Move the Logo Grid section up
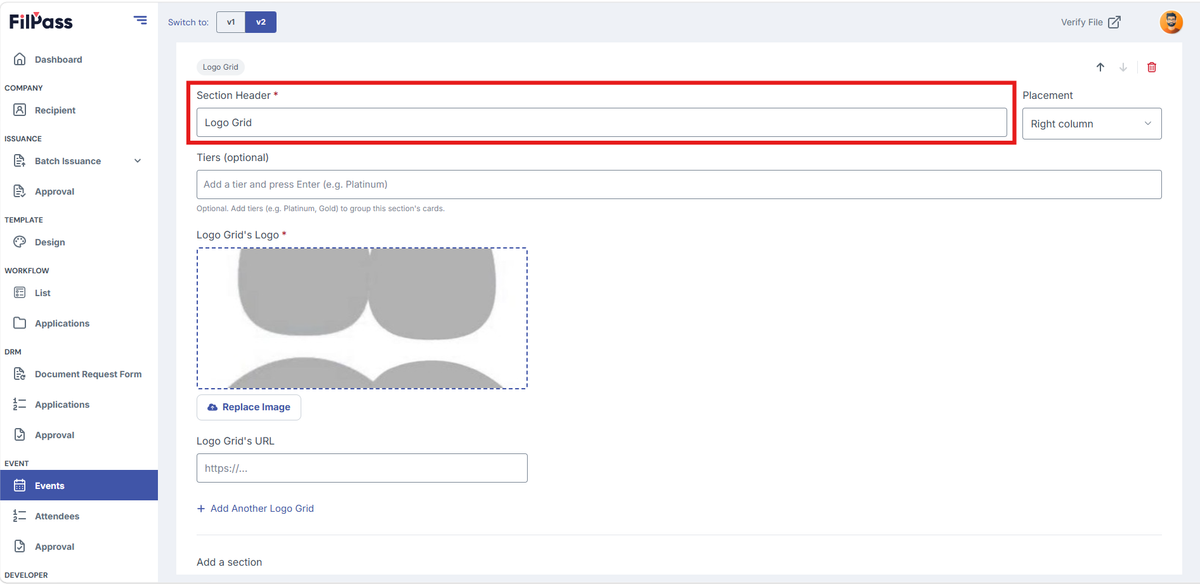This screenshot has width=1200, height=584. [1100, 67]
